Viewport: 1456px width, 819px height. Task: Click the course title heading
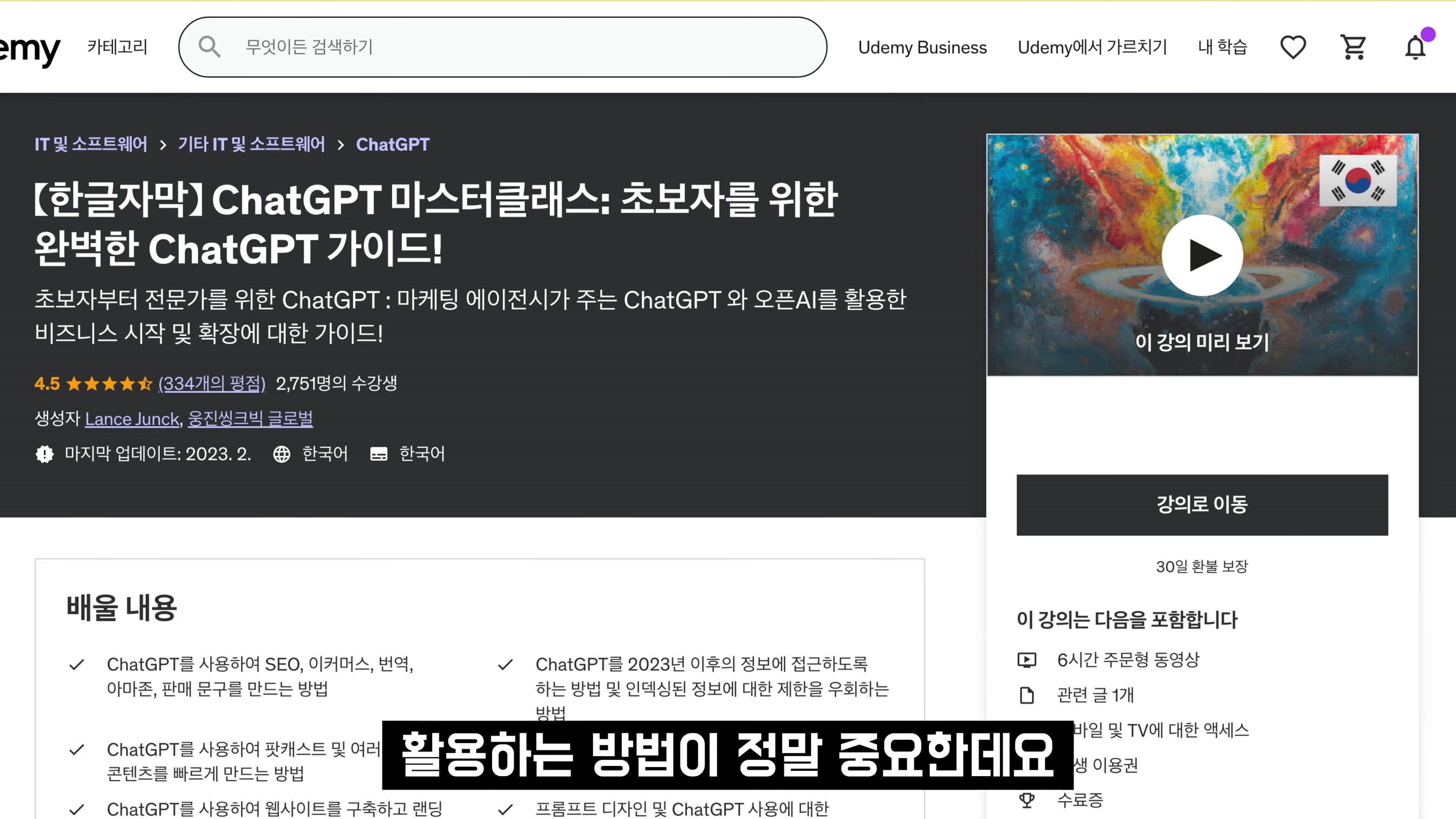pyautogui.click(x=436, y=224)
